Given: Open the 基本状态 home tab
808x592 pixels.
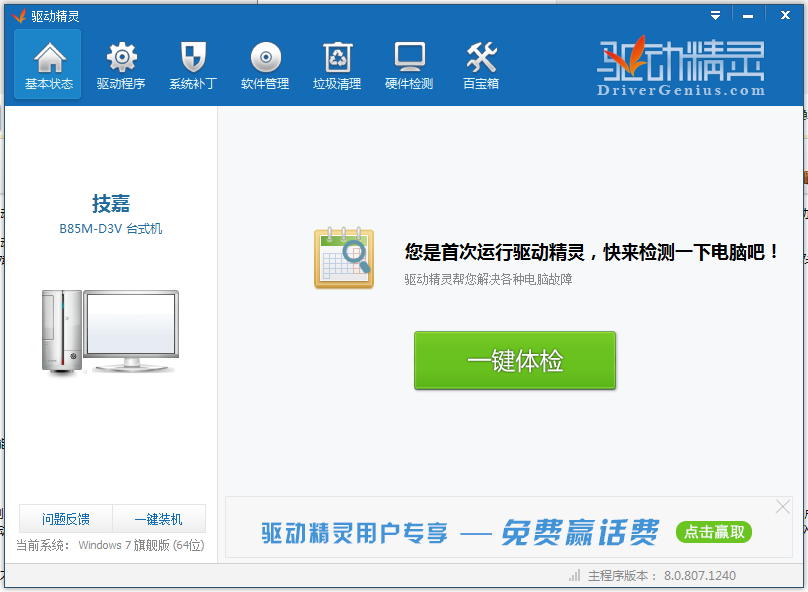Looking at the screenshot, I should click(x=47, y=64).
